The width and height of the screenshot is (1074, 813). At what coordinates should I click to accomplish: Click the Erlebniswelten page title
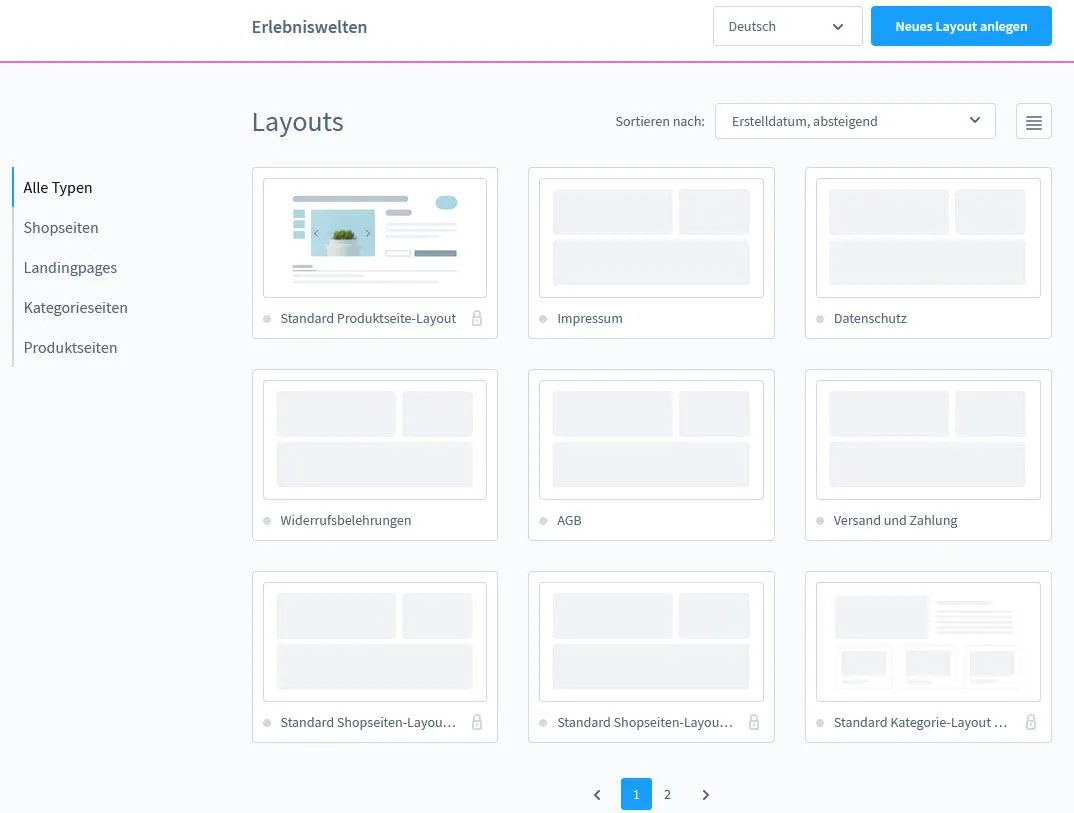tap(310, 27)
